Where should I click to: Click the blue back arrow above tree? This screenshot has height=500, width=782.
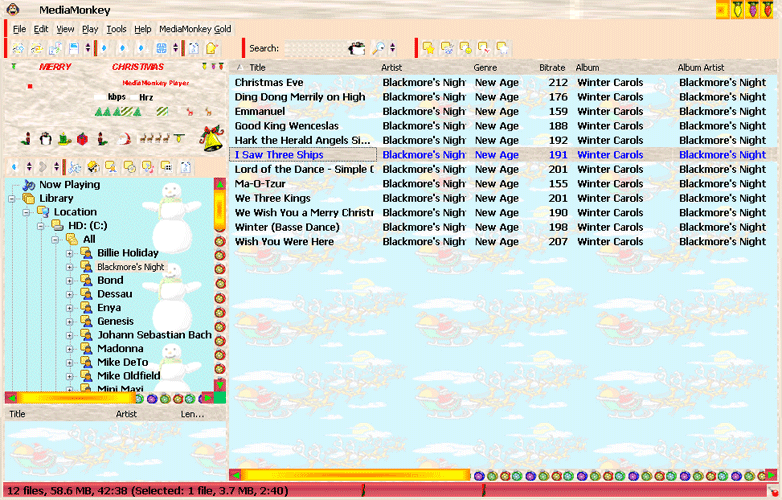click(15, 167)
